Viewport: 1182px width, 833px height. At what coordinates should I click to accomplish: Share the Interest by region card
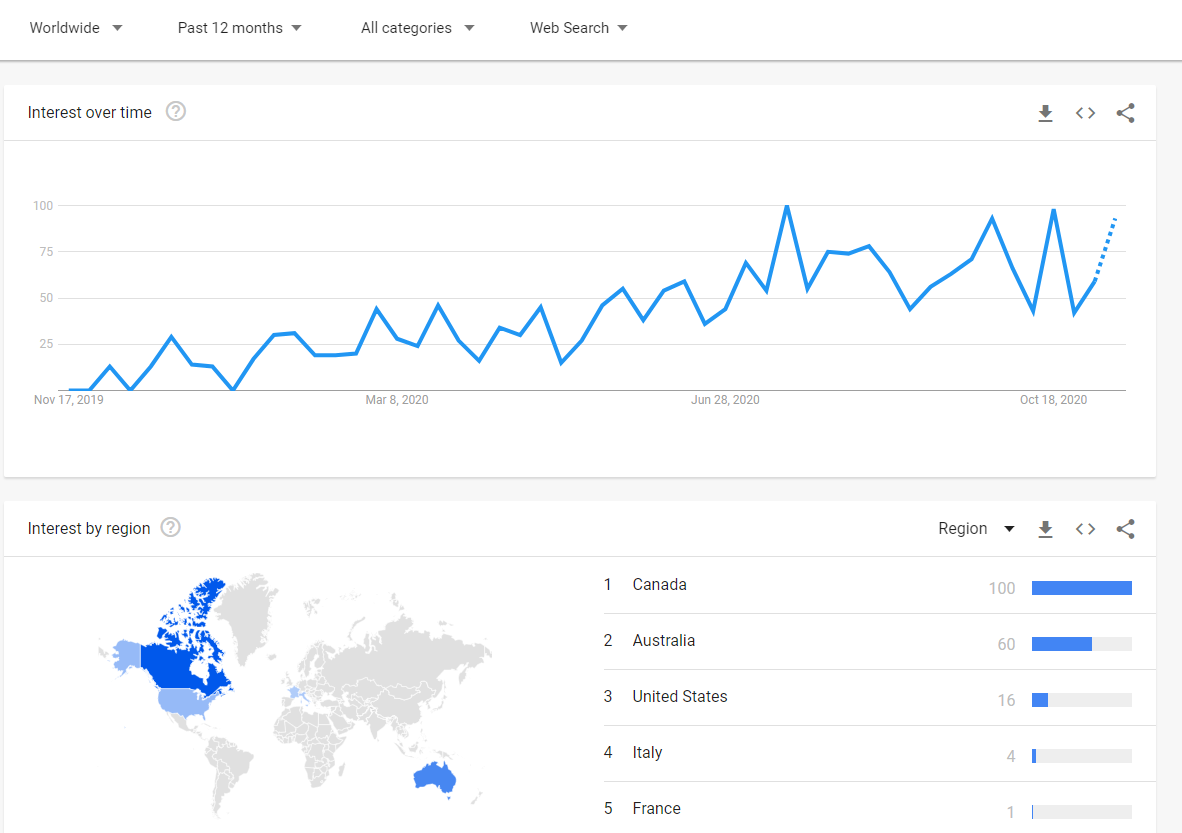click(1125, 529)
